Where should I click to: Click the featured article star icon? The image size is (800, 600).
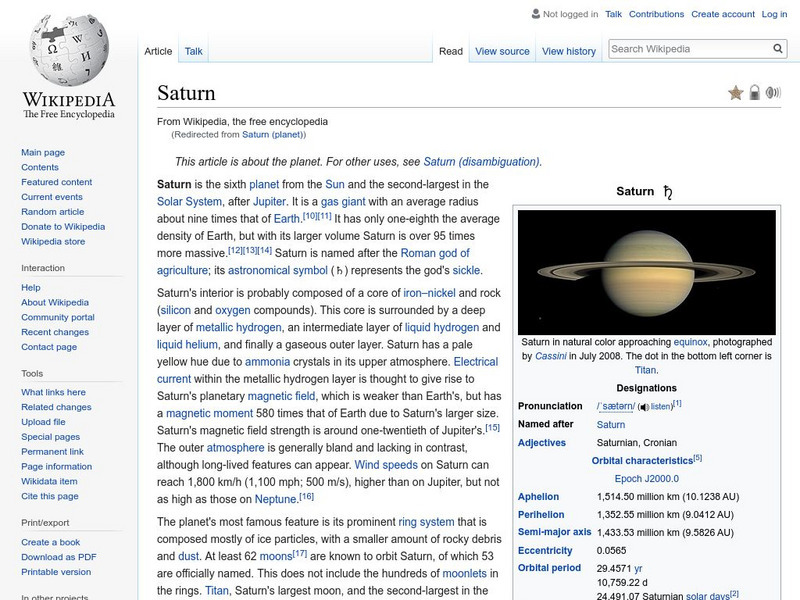pos(735,90)
